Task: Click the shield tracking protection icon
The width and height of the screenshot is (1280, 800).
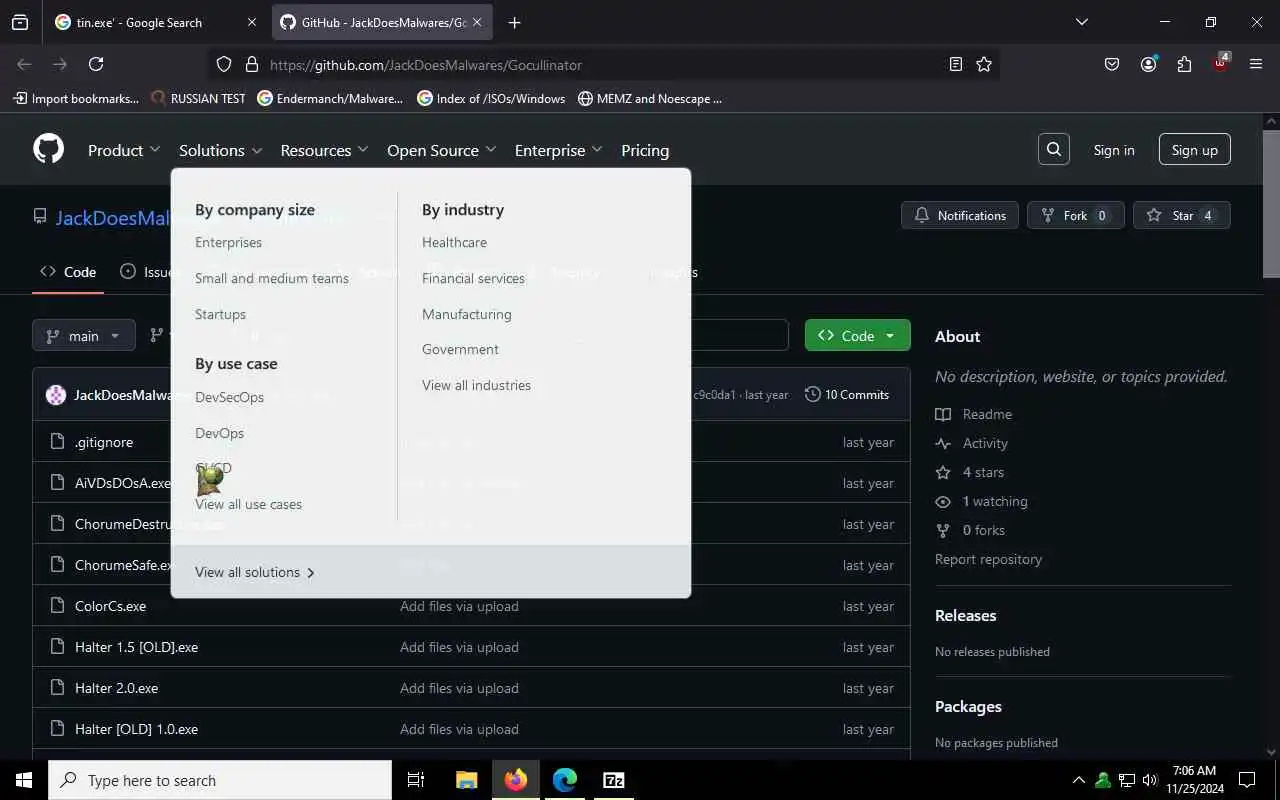Action: 224,64
